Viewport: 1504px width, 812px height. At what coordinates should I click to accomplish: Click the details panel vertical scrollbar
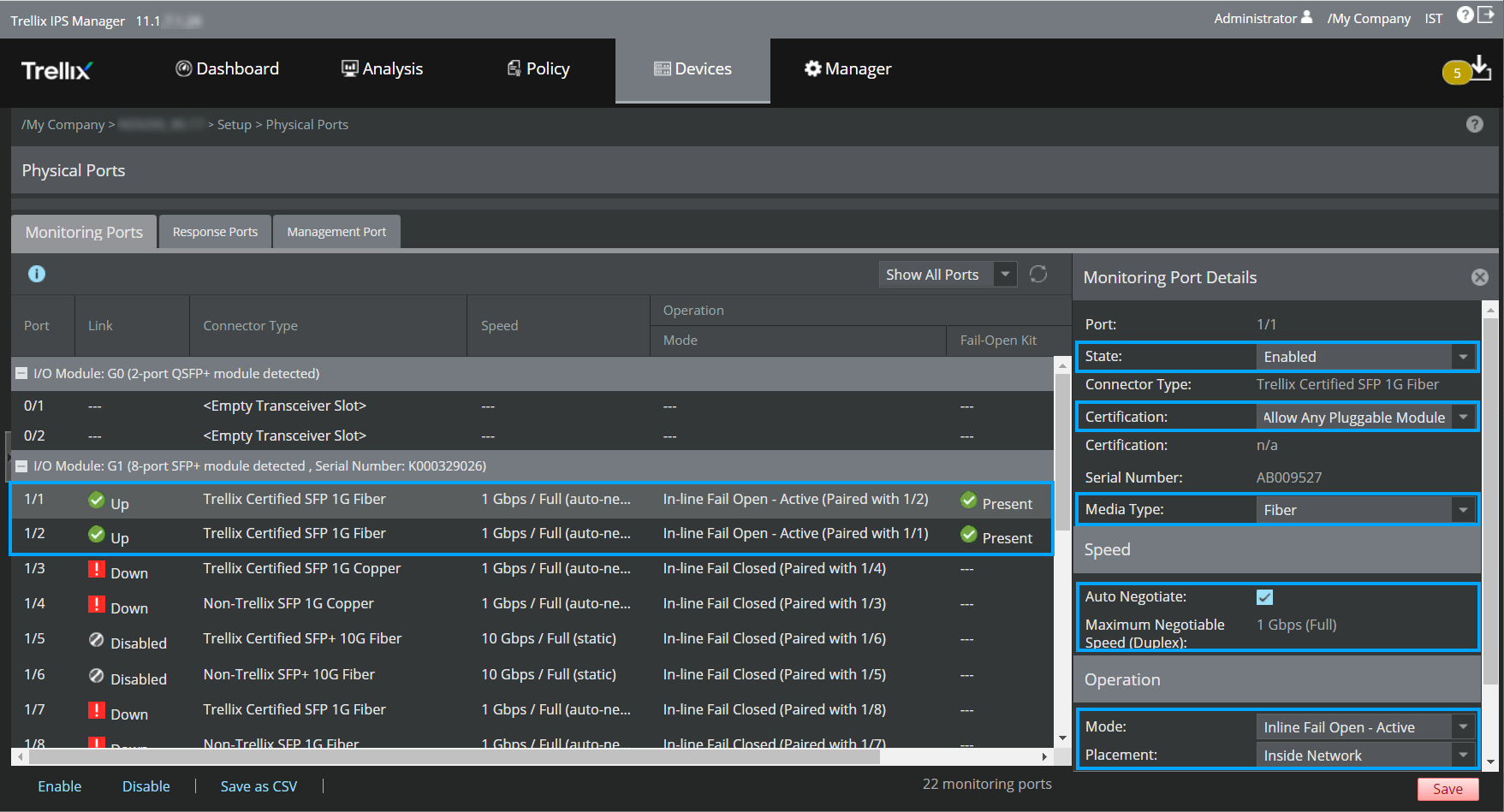click(x=1490, y=502)
